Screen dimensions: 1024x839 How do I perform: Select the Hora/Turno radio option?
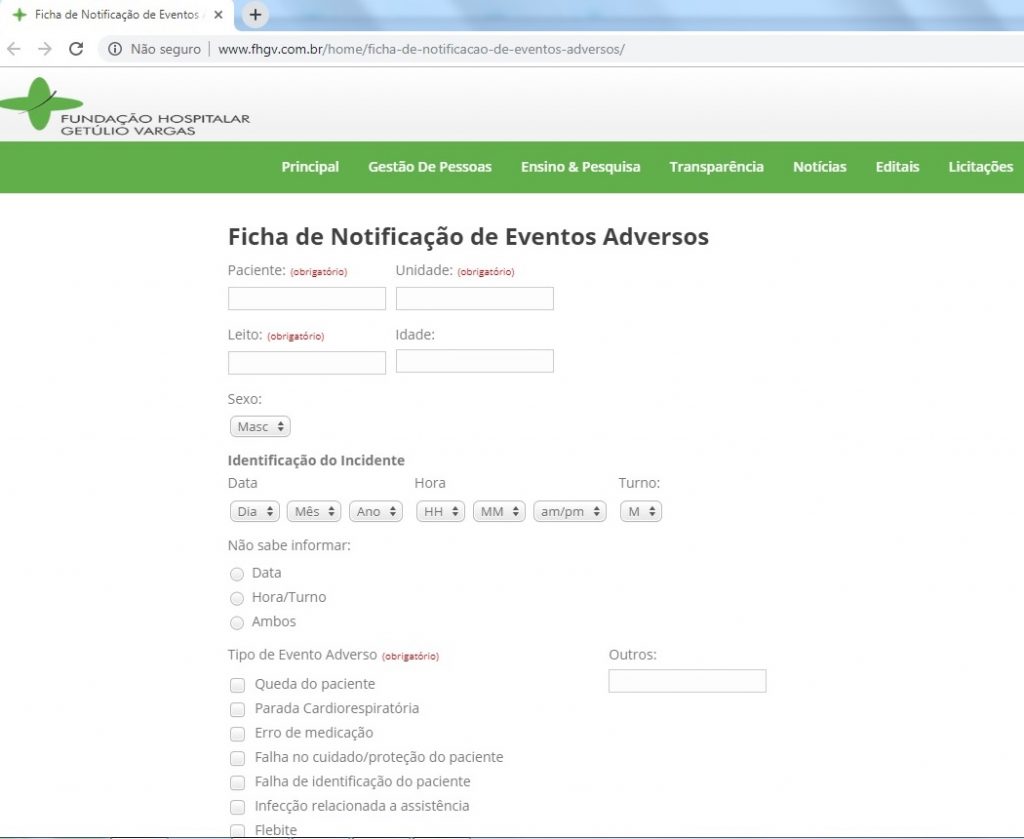237,598
